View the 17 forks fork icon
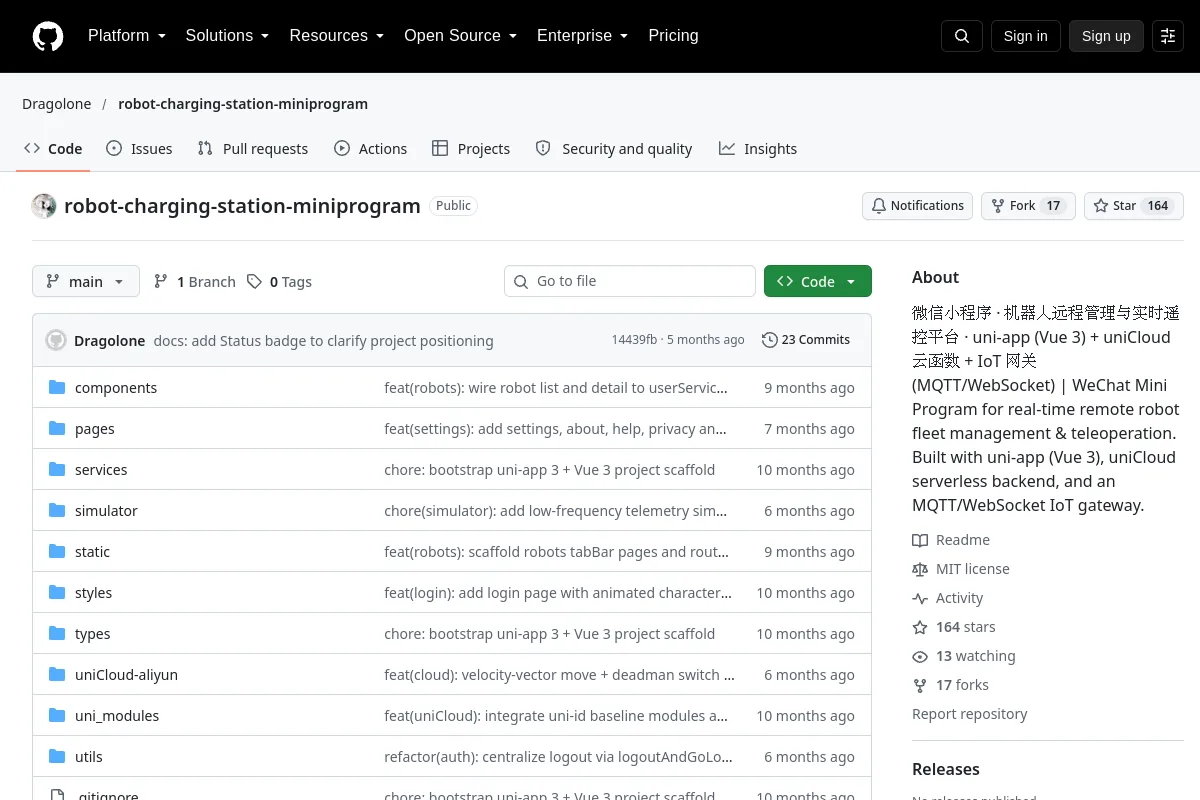The height and width of the screenshot is (800, 1200). pyautogui.click(x=920, y=685)
